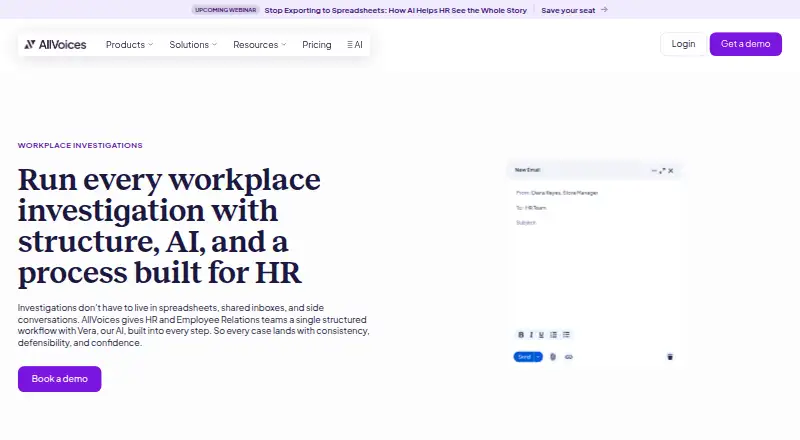Toggle italic formatting in the email mockup
The width and height of the screenshot is (800, 440).
[x=531, y=335]
